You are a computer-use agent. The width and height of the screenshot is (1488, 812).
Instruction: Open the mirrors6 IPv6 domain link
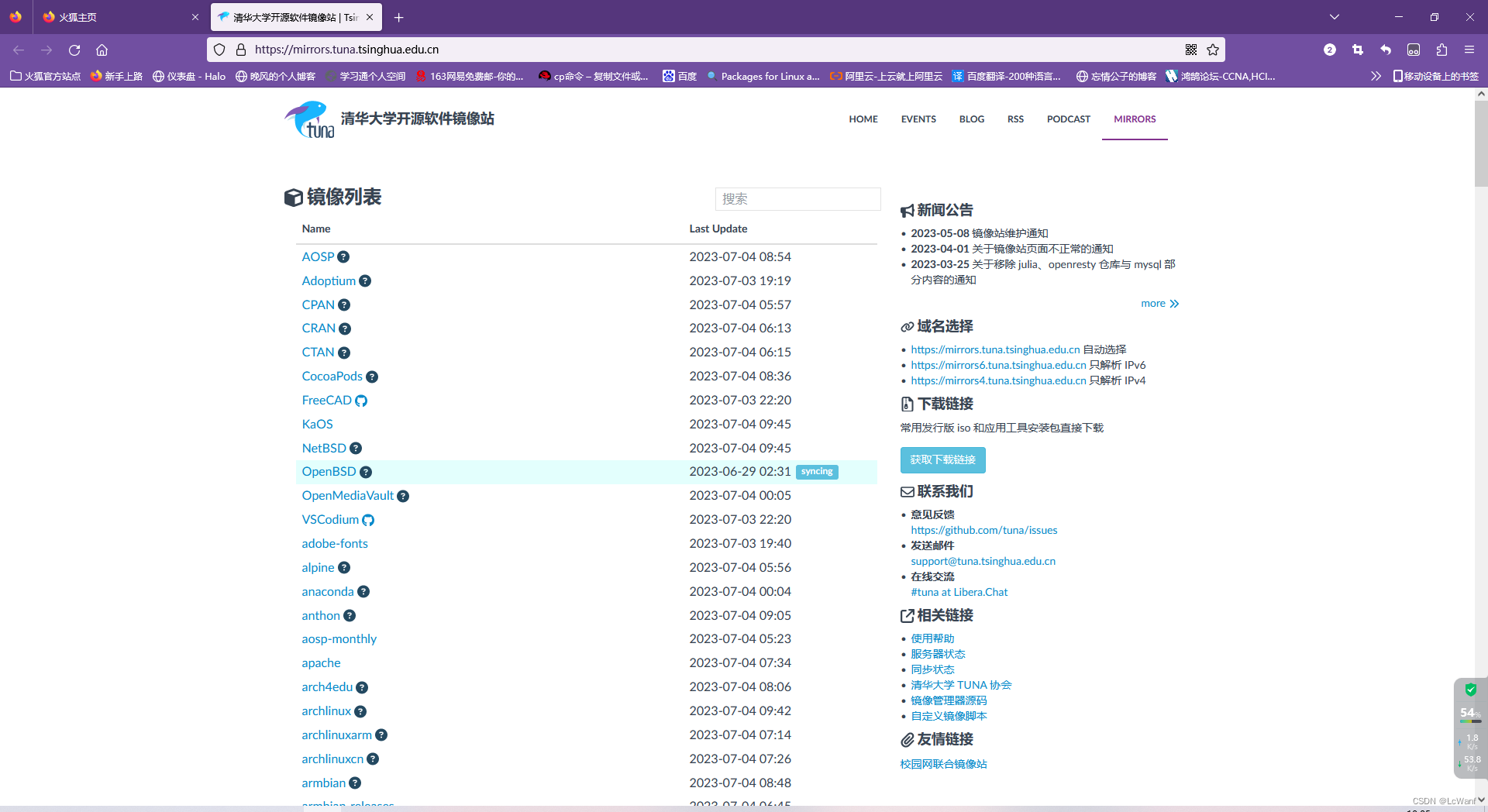click(998, 366)
